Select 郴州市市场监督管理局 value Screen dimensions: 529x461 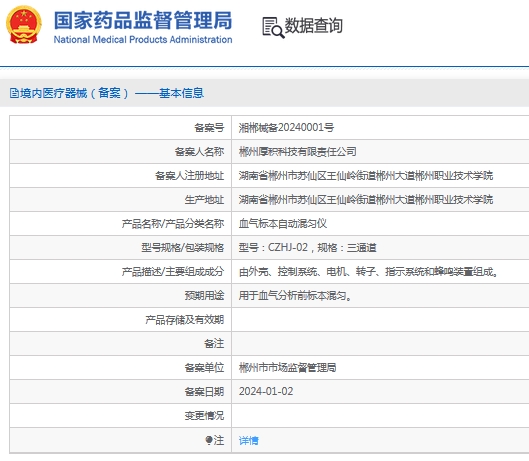(x=287, y=367)
